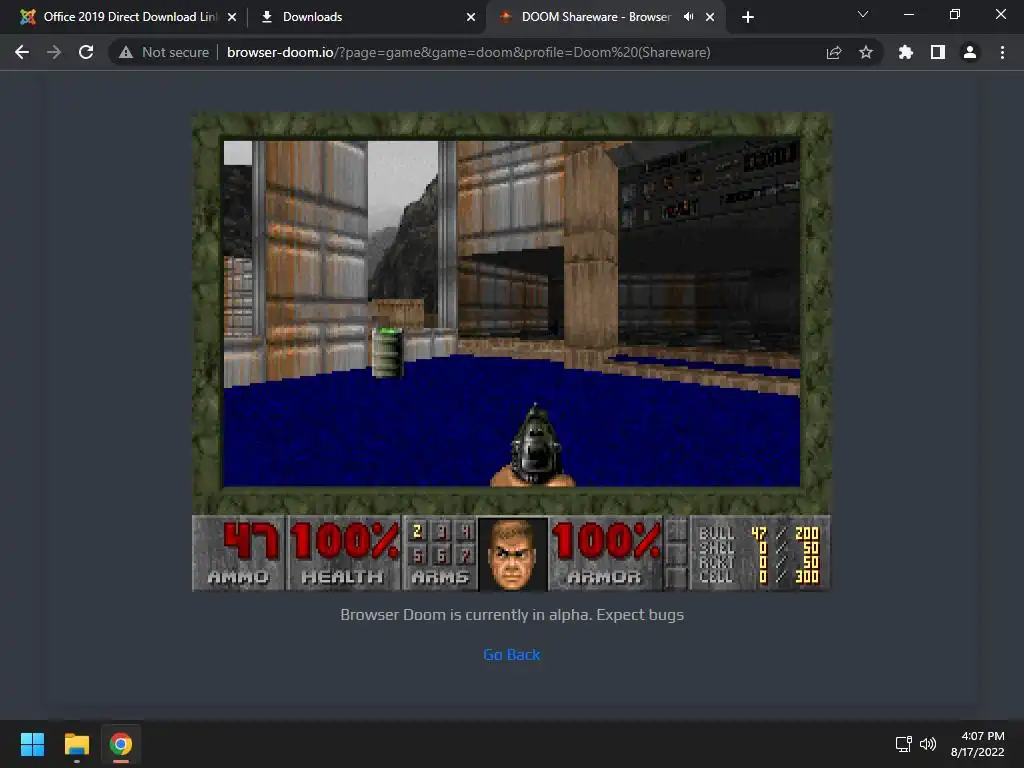Screen dimensions: 1024x768
Task: Click the 'Browser Doom is currently in alpha' text
Action: coord(512,615)
